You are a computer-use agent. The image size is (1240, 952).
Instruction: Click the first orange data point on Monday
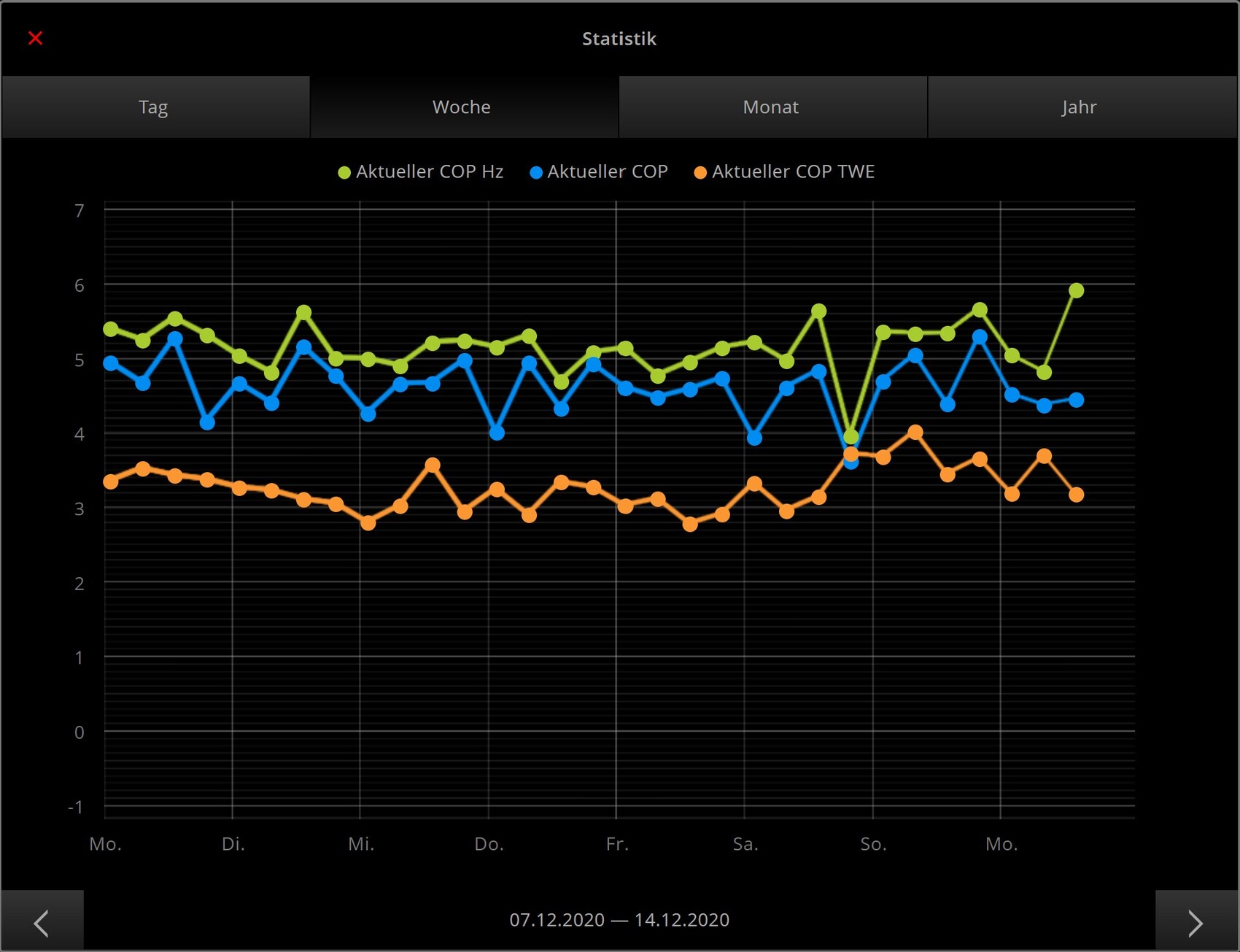point(111,481)
